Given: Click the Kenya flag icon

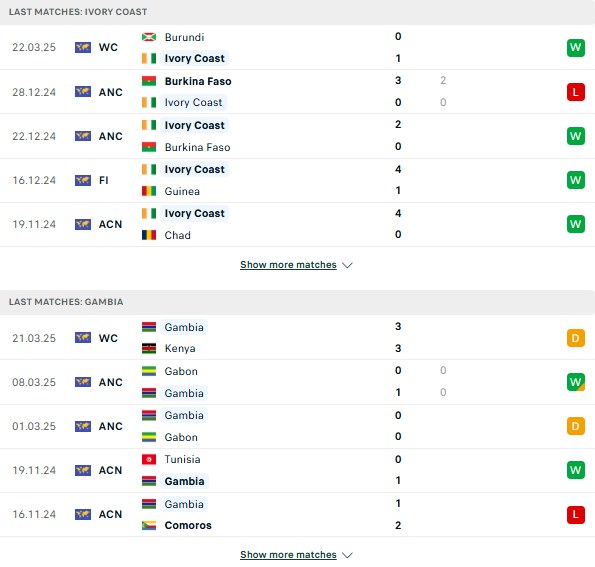Looking at the screenshot, I should tap(149, 348).
